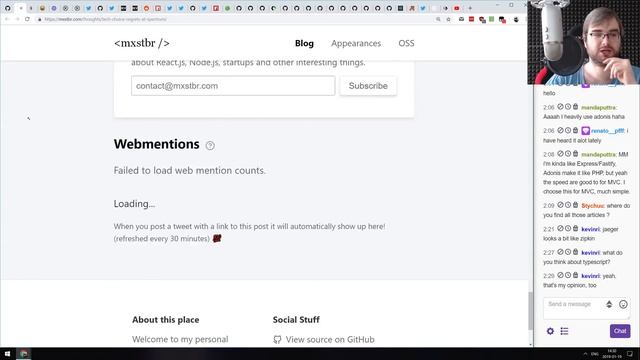640x360 pixels.
Task: Ban renato__pfff from chat
Action: pos(560,130)
